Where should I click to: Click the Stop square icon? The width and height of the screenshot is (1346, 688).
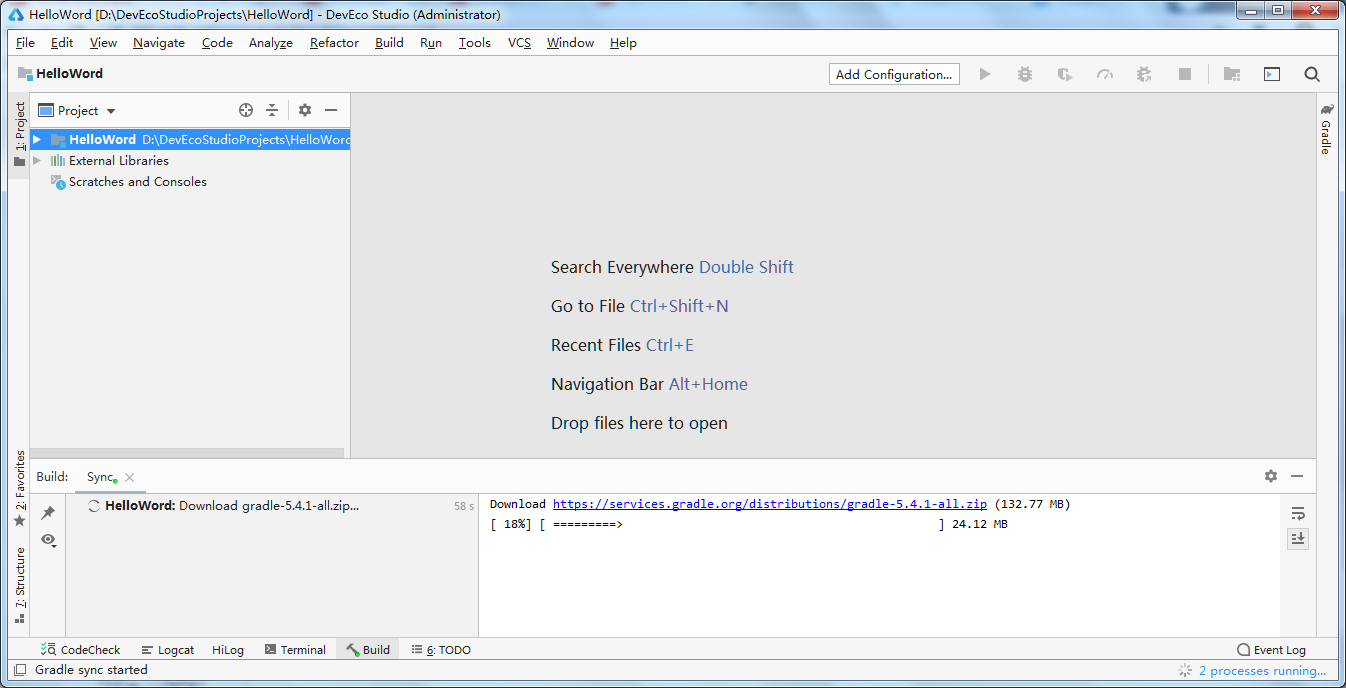click(1185, 74)
